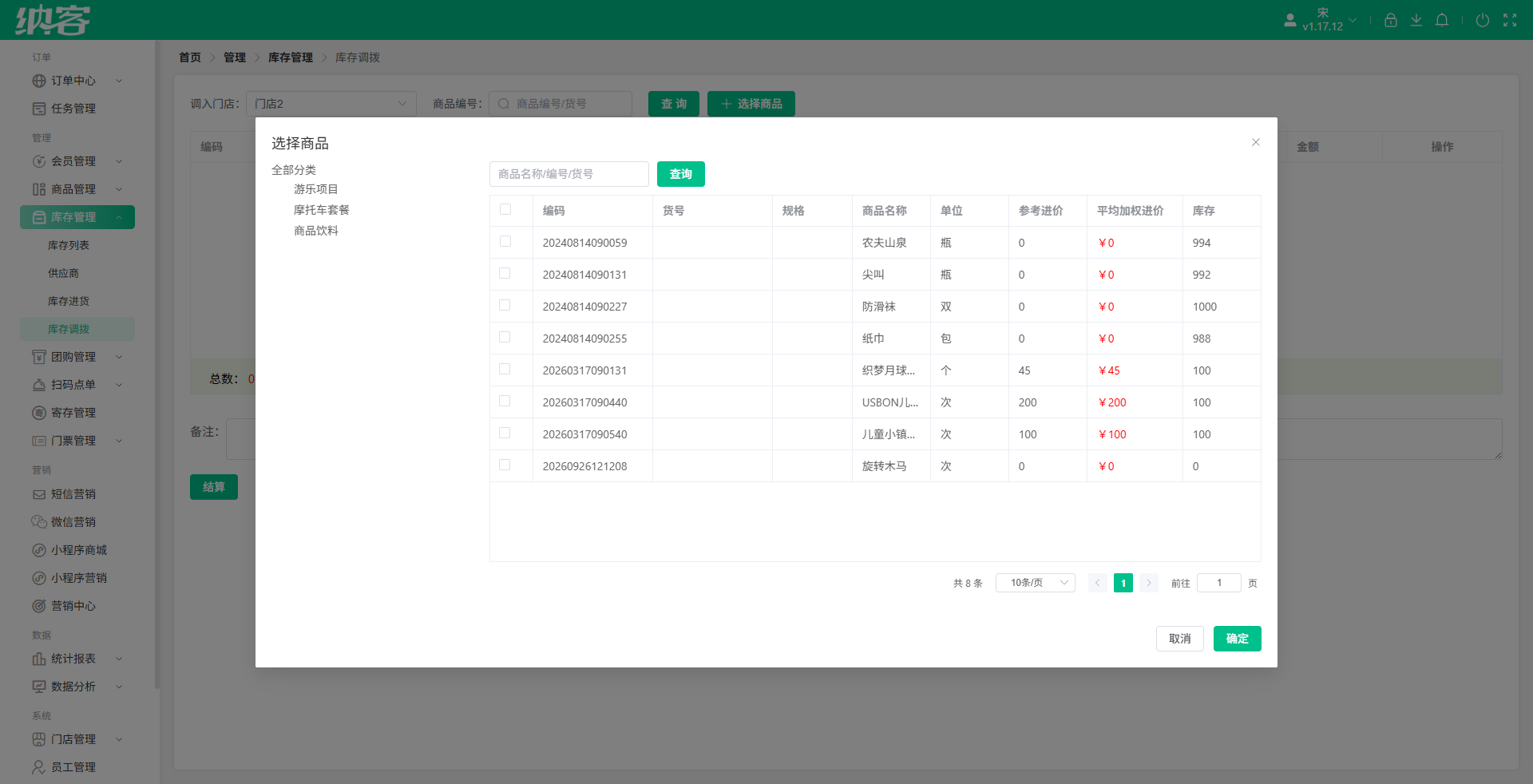Check the box for 防滑袜

point(505,305)
